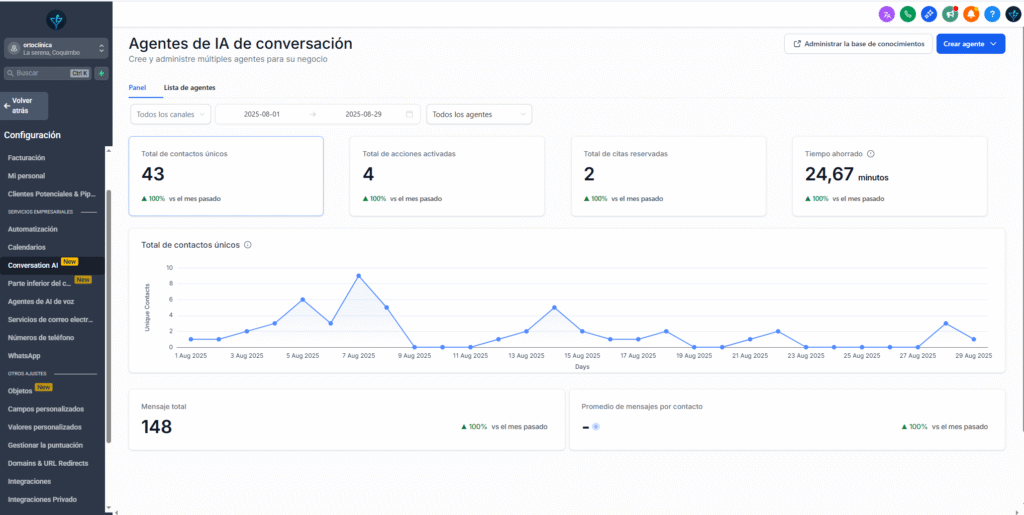Open the user profile avatar at top right
This screenshot has height=515, width=1024.
tap(1012, 14)
